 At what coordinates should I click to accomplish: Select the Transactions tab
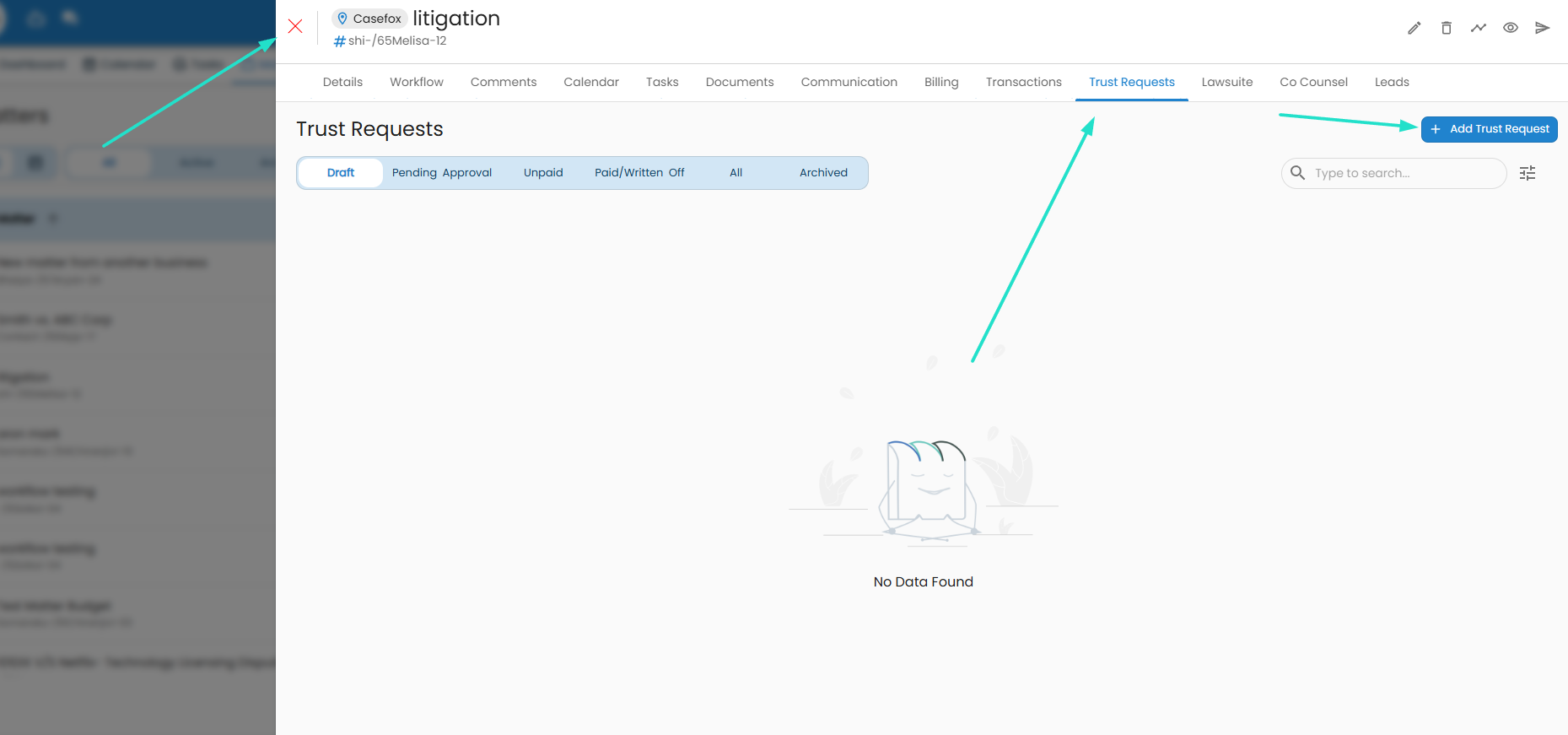tap(1024, 82)
